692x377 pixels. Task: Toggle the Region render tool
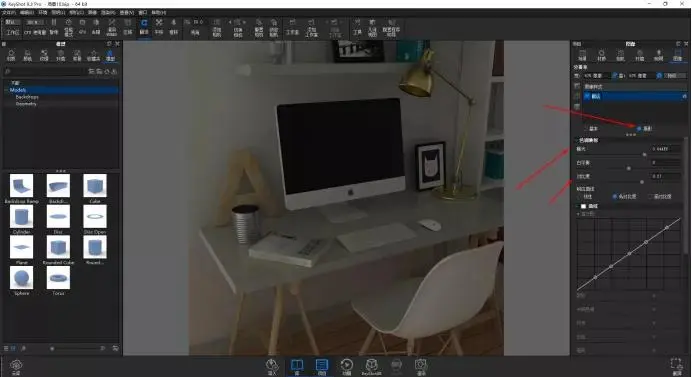click(128, 26)
